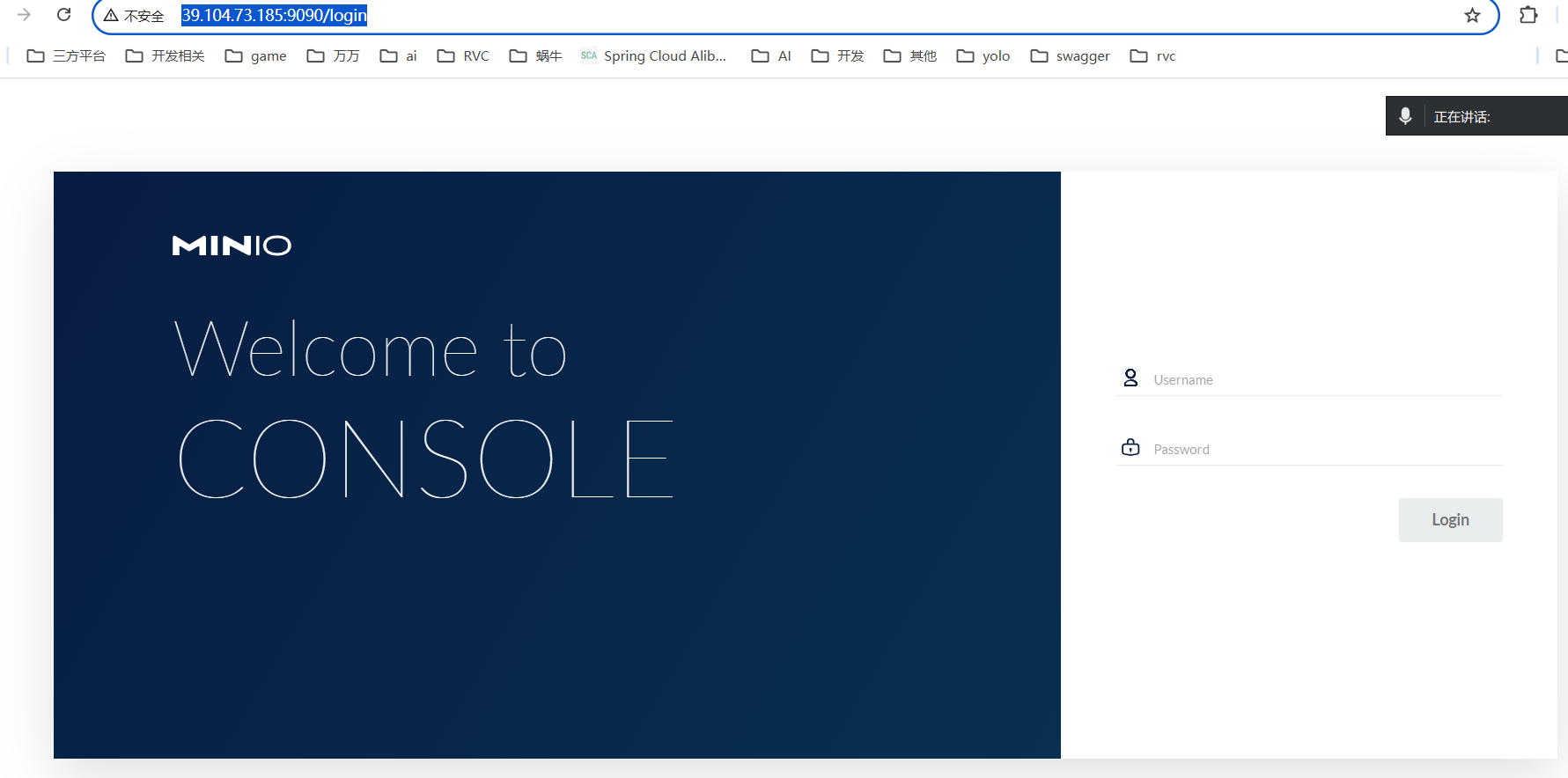Open the 蜗牛 bookmark folder
Viewport: 1568px width, 778px height.
point(535,56)
